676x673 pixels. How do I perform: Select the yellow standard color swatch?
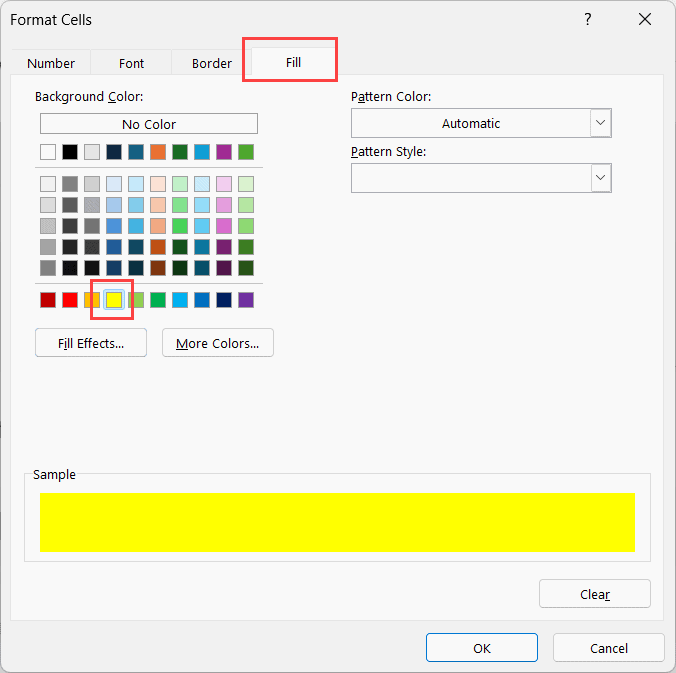click(114, 300)
